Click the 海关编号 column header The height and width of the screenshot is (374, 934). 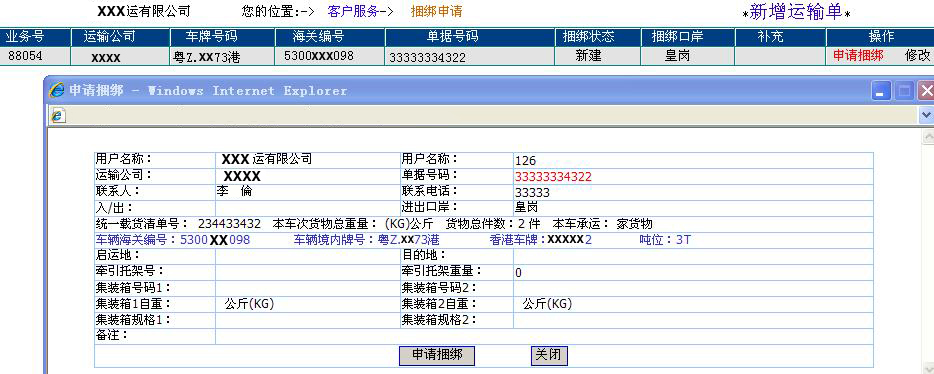330,37
